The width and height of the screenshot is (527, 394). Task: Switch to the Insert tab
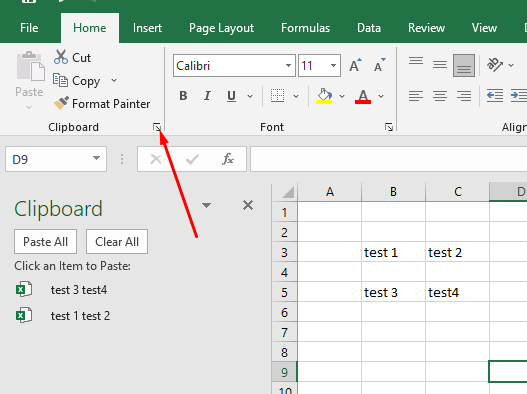pyautogui.click(x=147, y=28)
